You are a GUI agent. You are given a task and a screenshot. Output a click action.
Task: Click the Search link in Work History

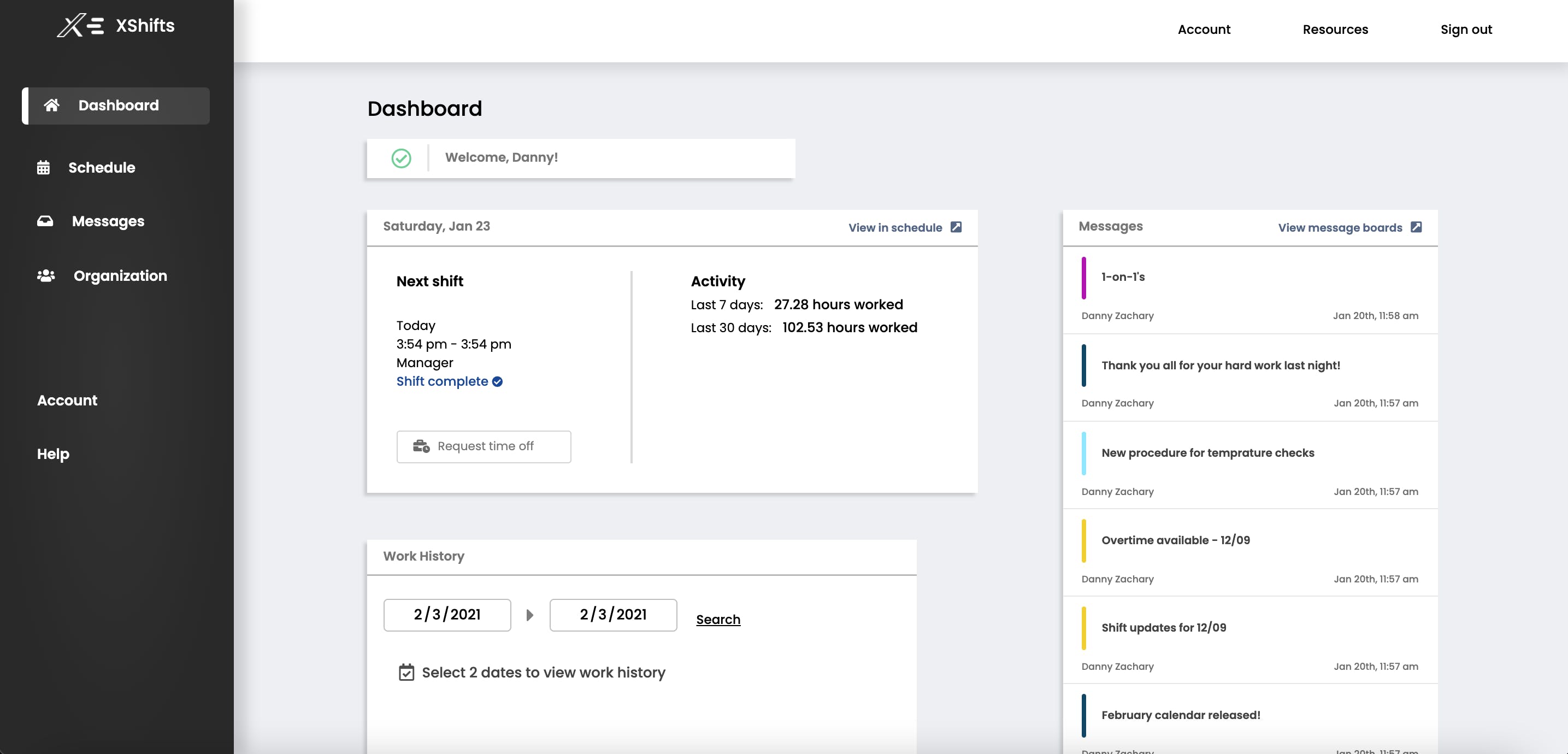tap(718, 620)
